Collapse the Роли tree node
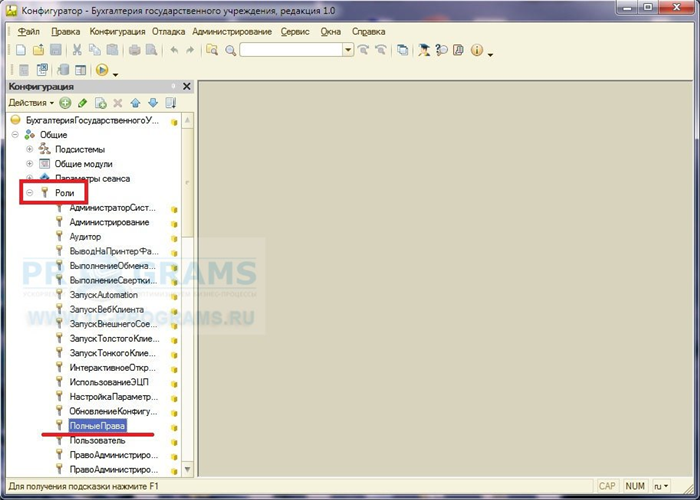Viewport: 700px width, 500px height. 29,193
